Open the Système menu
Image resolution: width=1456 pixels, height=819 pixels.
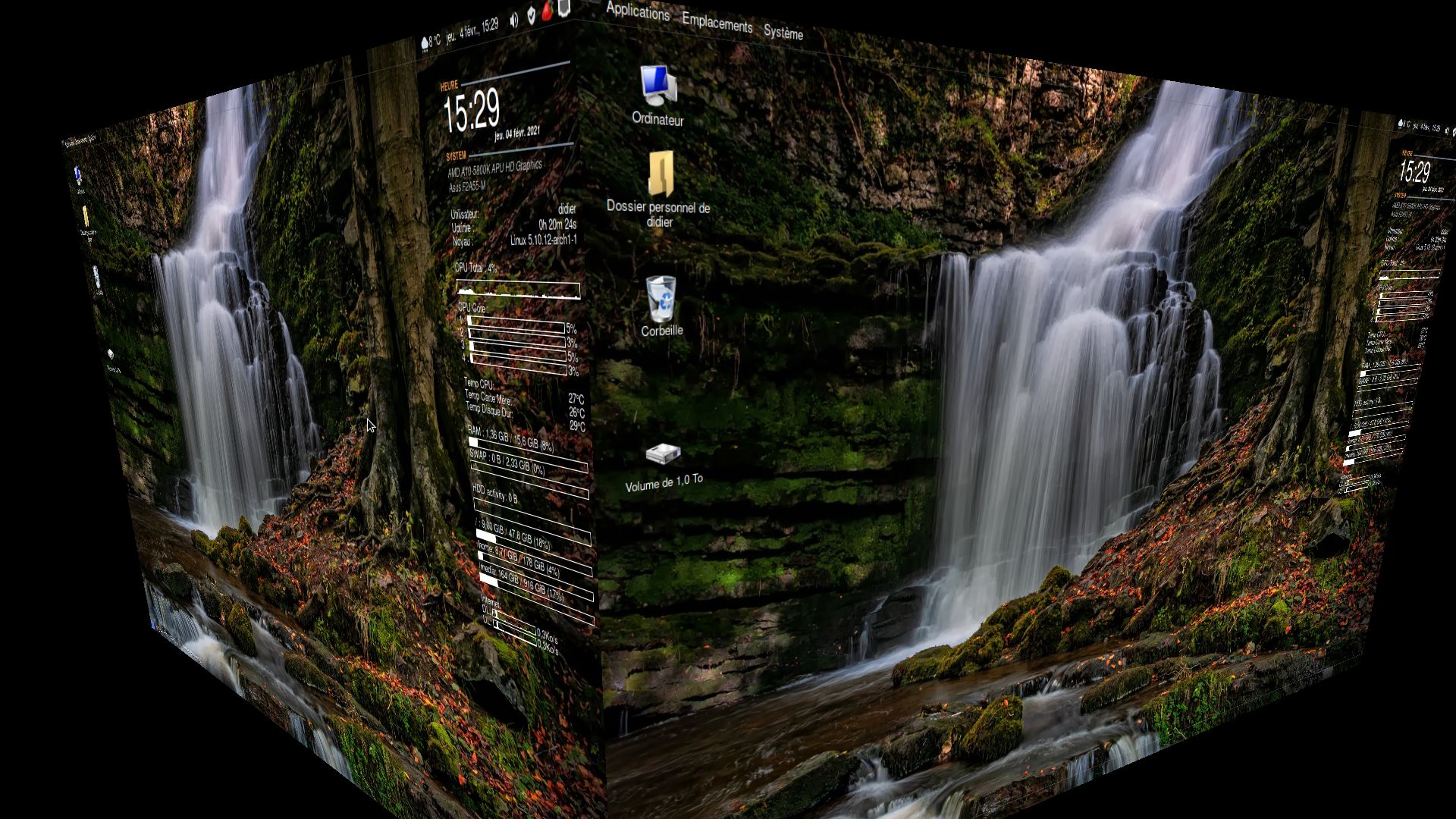pos(783,32)
